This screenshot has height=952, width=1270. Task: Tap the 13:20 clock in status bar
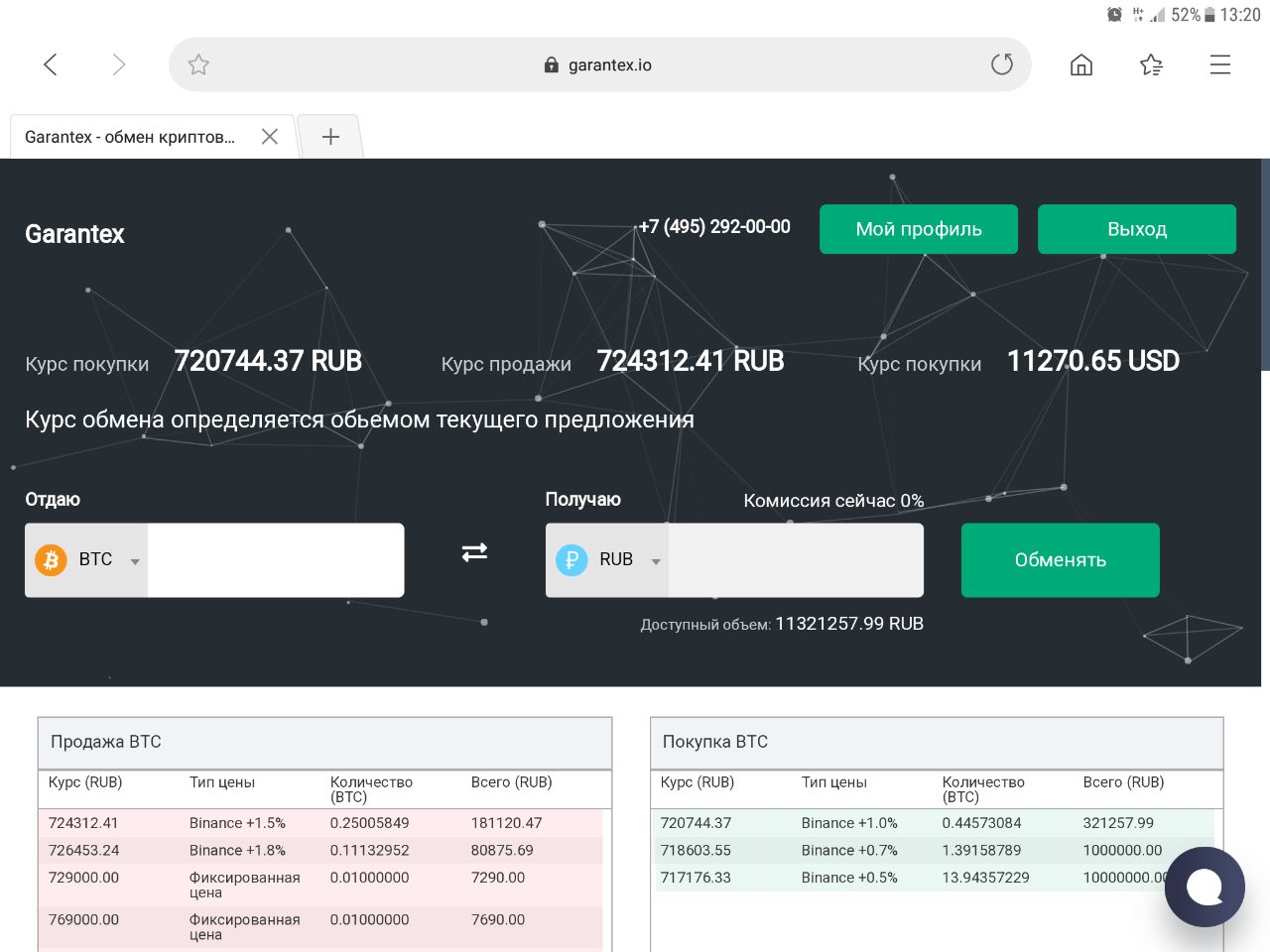[x=1240, y=15]
